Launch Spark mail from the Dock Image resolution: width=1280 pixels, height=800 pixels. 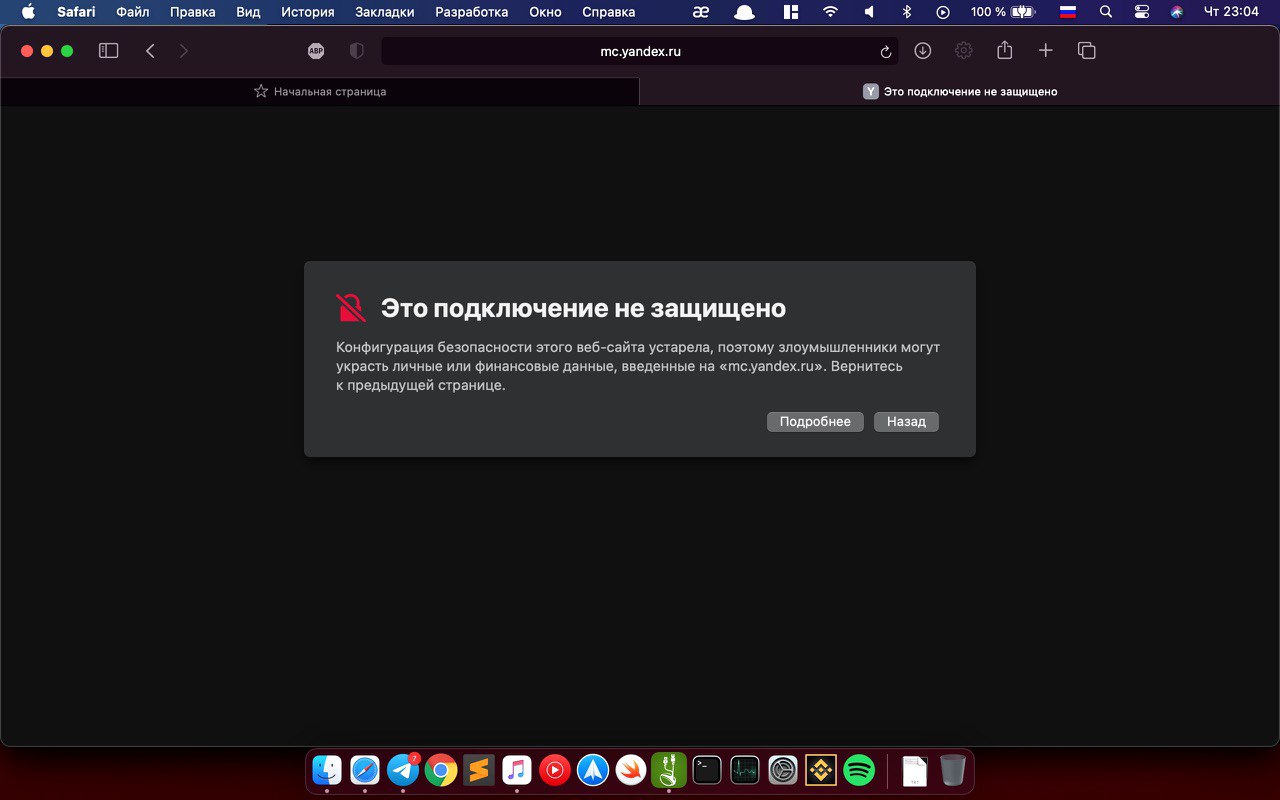pyautogui.click(x=593, y=770)
